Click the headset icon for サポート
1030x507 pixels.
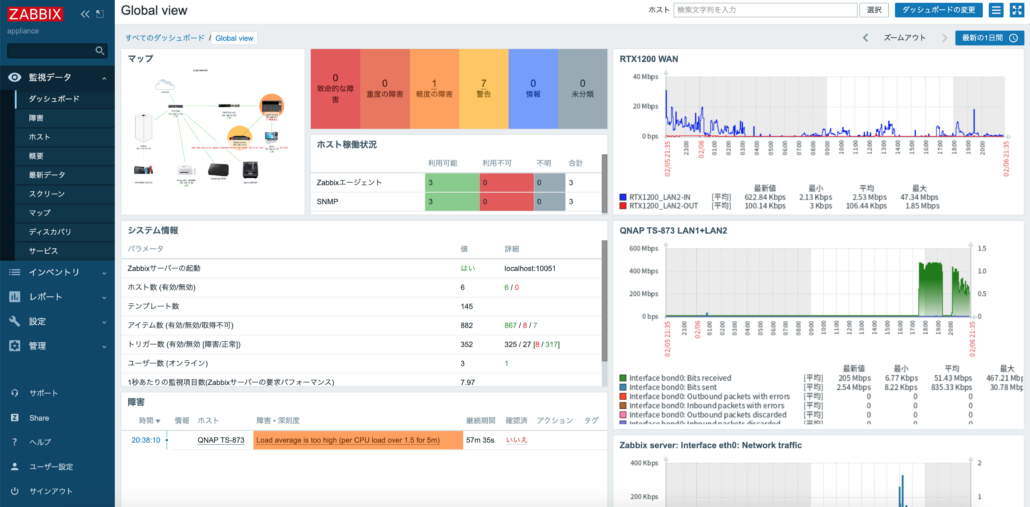pos(14,393)
